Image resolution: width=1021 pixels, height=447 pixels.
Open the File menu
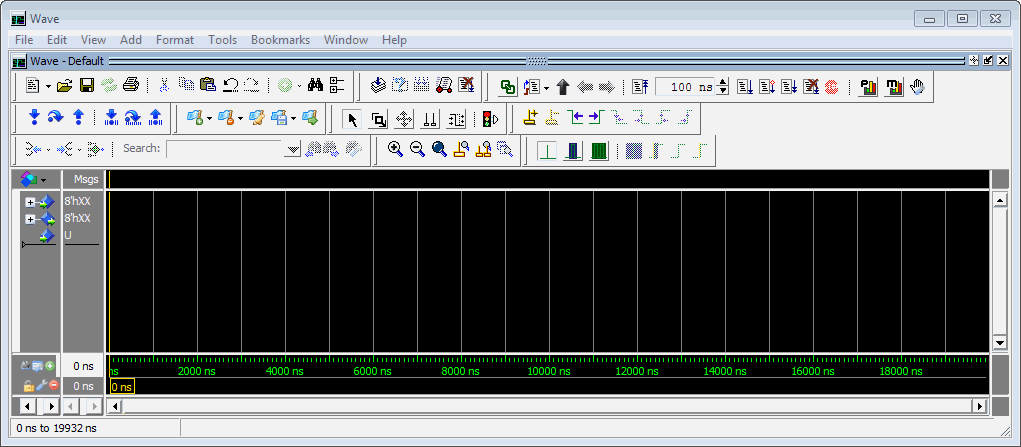pyautogui.click(x=24, y=40)
